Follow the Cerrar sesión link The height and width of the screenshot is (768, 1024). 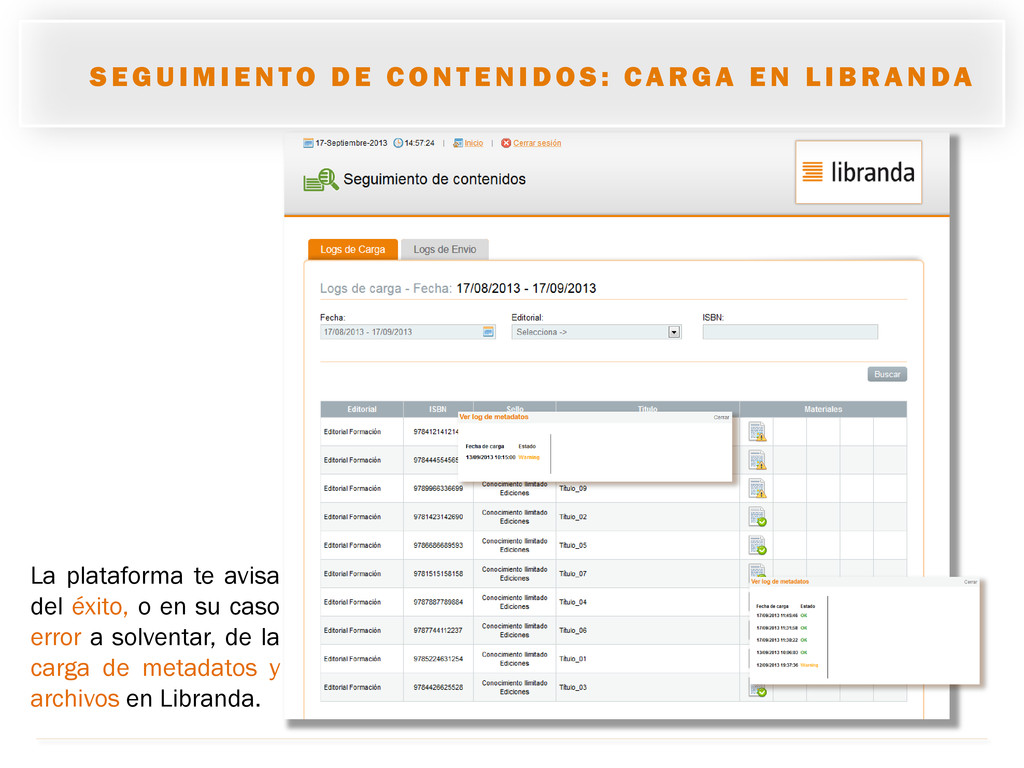coord(537,143)
